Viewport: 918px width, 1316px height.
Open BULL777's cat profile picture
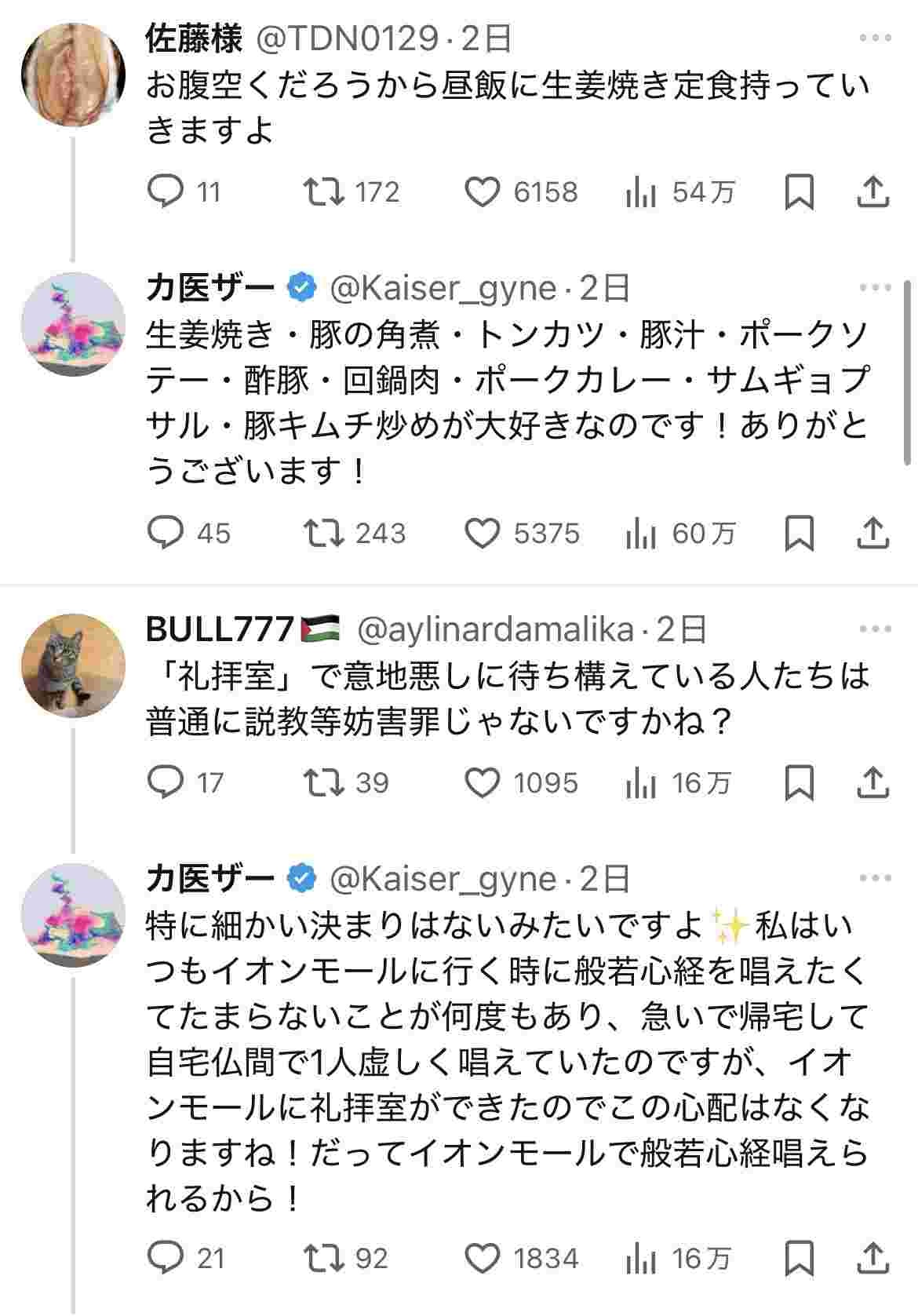pos(73,665)
